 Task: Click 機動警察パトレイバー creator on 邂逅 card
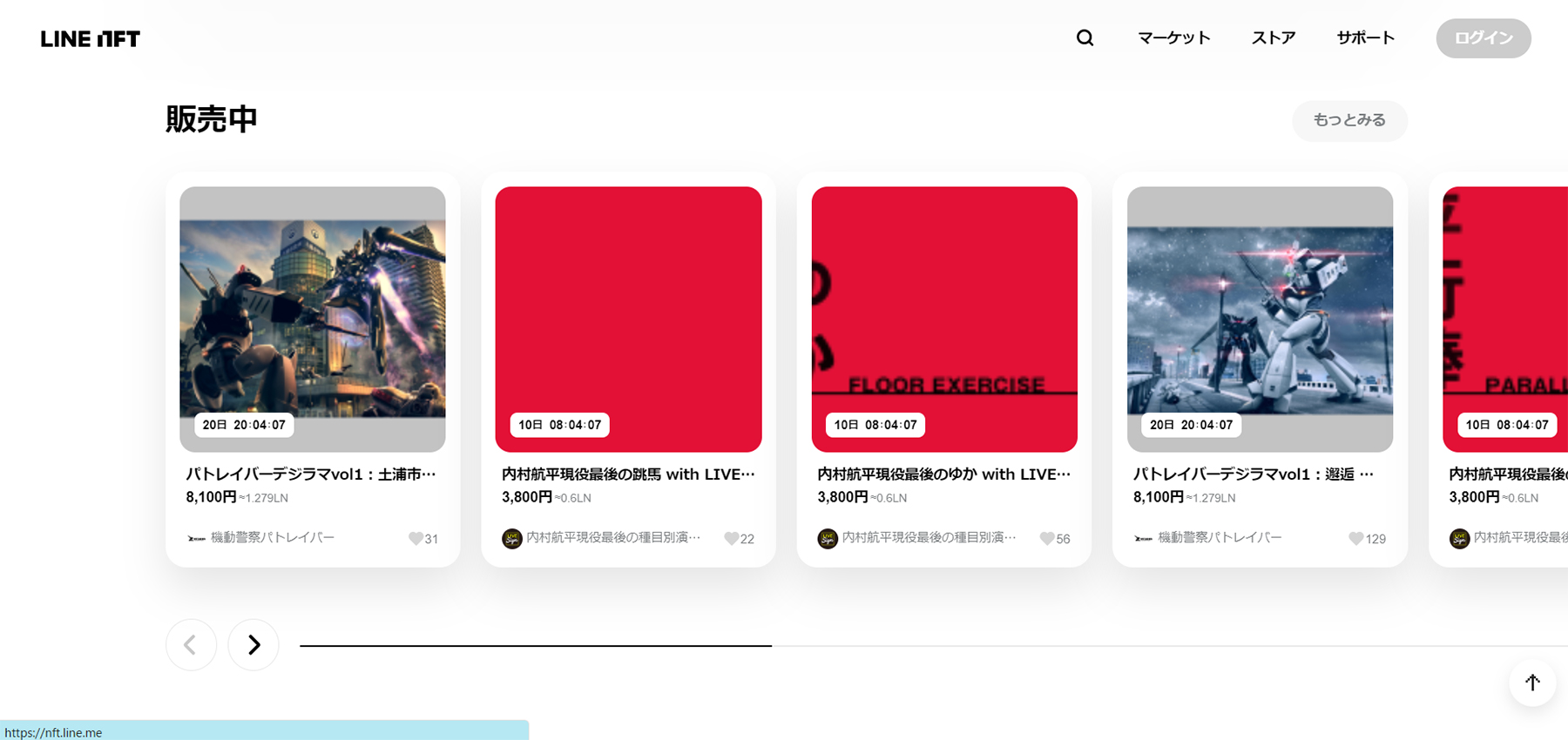(1220, 538)
